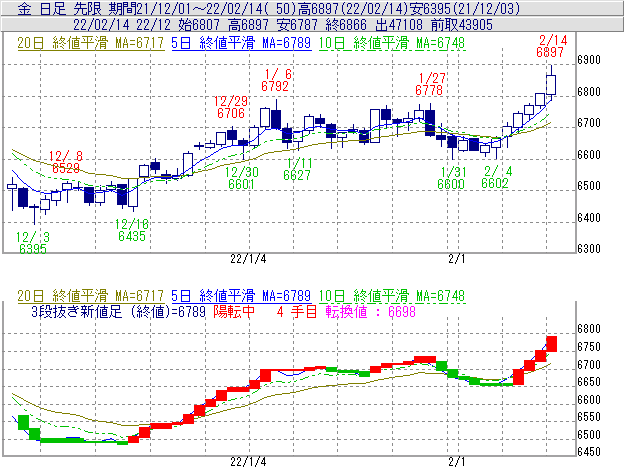624x475 pixels.
Task: Select the 1/31 6600 low annotation
Action: tap(452, 178)
